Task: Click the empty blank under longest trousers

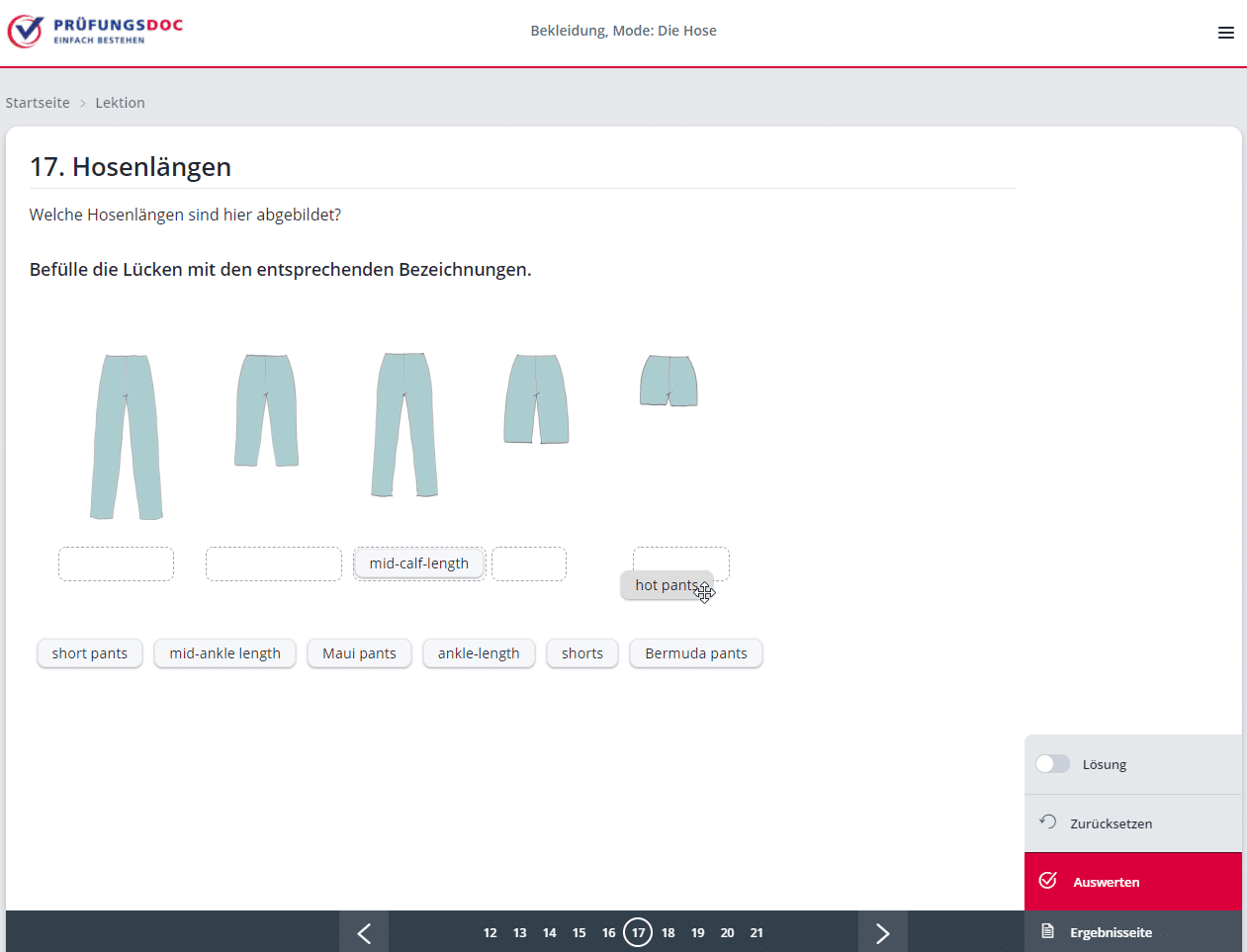Action: point(116,563)
